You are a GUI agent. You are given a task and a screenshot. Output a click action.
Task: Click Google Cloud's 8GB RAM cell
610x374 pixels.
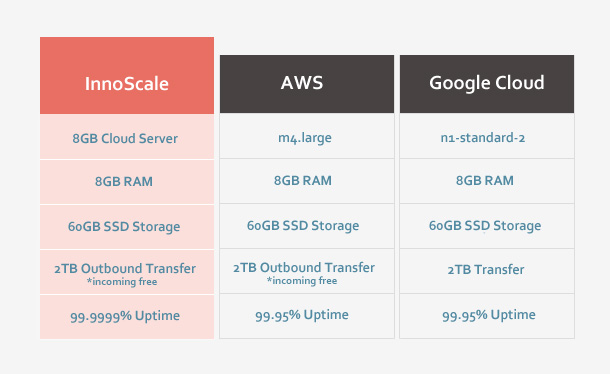tap(487, 181)
